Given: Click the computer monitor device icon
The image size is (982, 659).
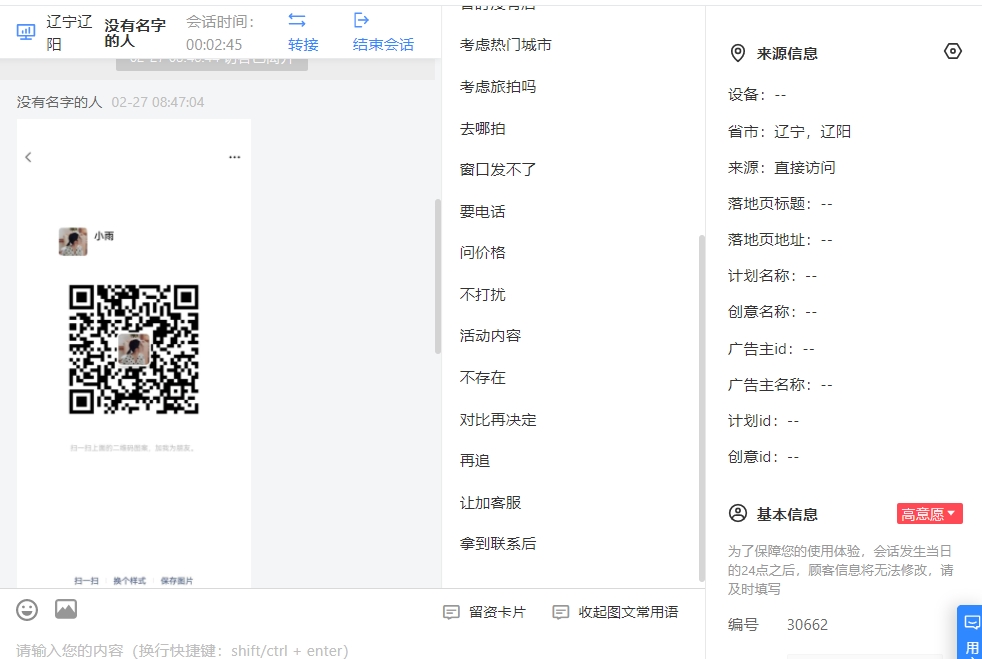Looking at the screenshot, I should (26, 31).
